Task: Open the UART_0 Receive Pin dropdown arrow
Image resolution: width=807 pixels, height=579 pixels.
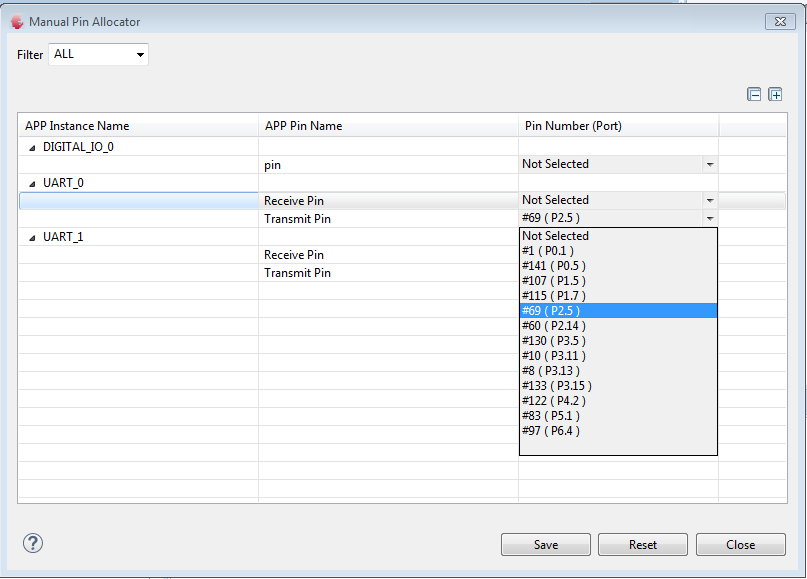Action: pyautogui.click(x=710, y=201)
